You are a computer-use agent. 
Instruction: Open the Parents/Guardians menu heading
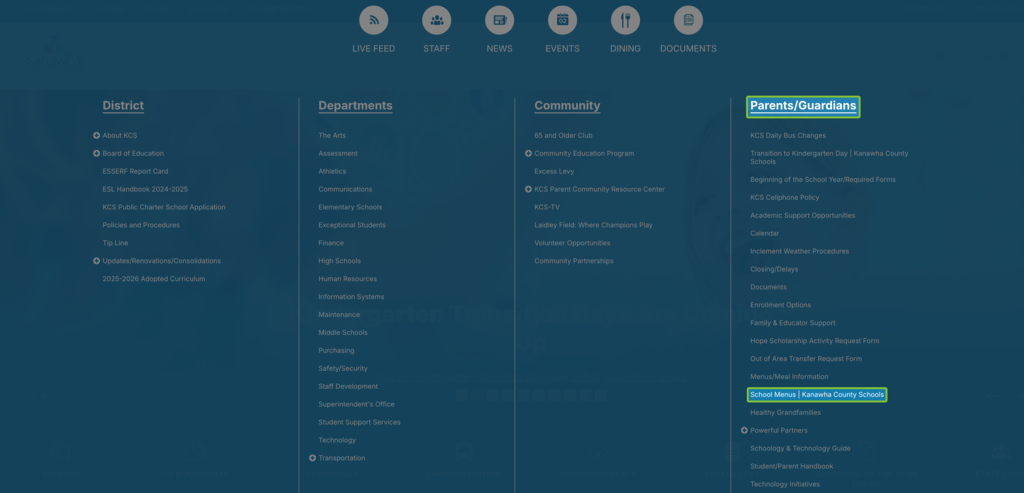tap(803, 106)
